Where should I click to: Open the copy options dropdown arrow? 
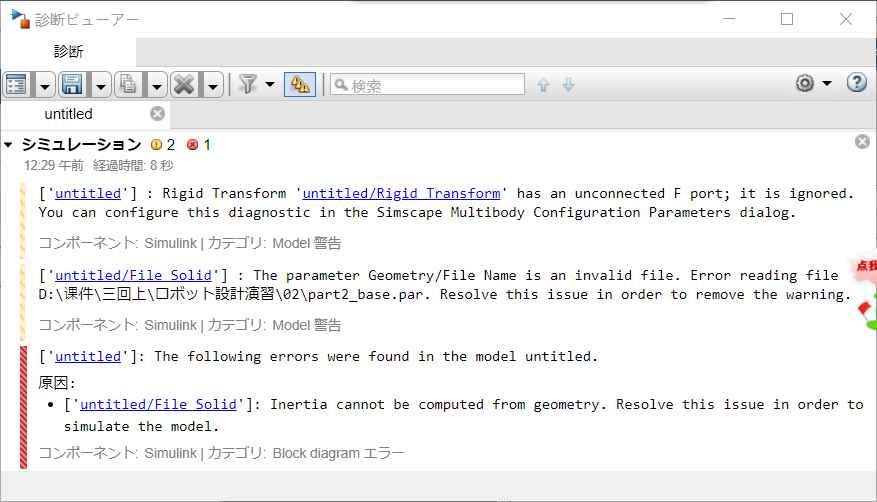(x=157, y=86)
